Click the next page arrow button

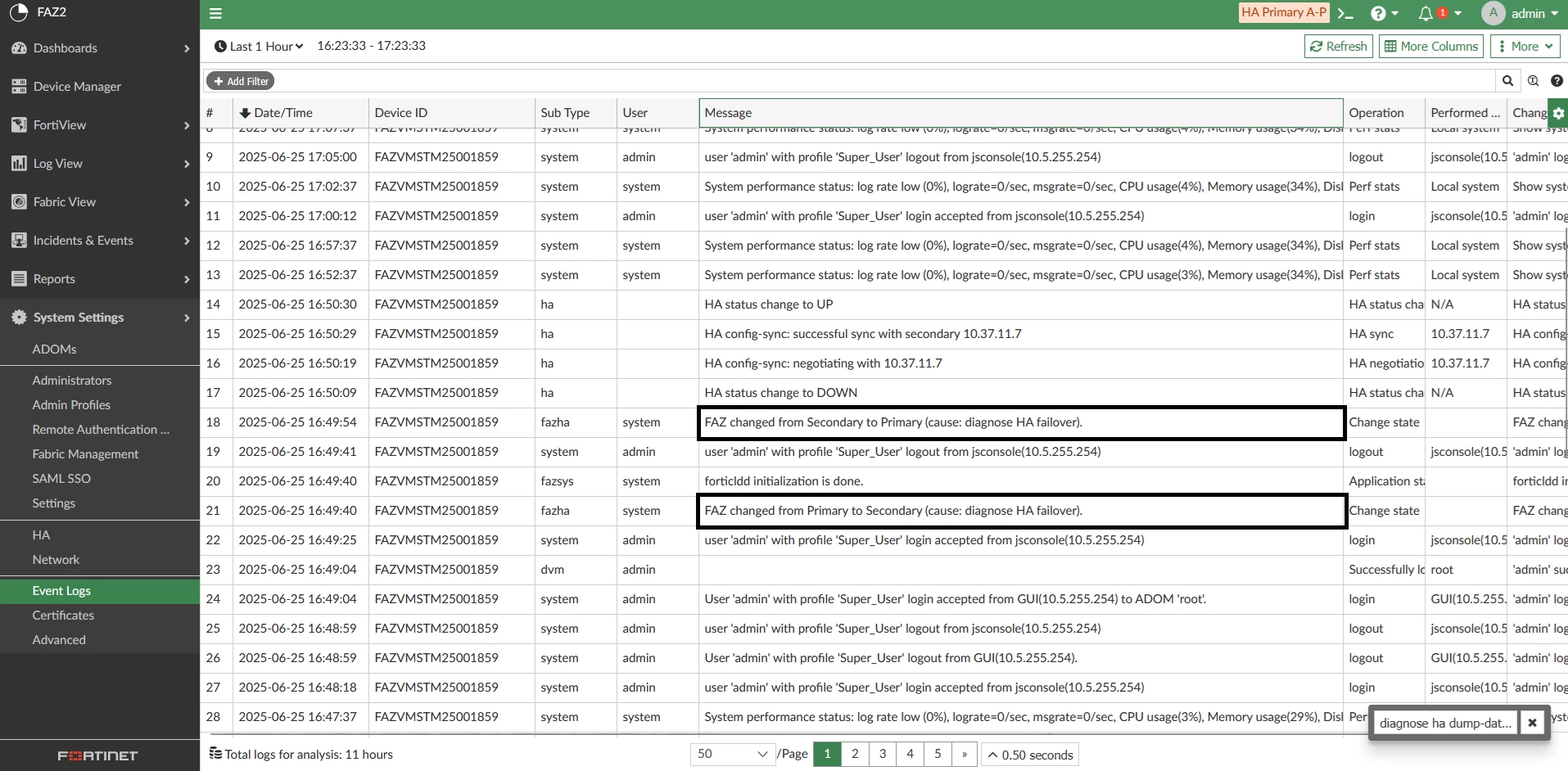pyautogui.click(x=965, y=754)
